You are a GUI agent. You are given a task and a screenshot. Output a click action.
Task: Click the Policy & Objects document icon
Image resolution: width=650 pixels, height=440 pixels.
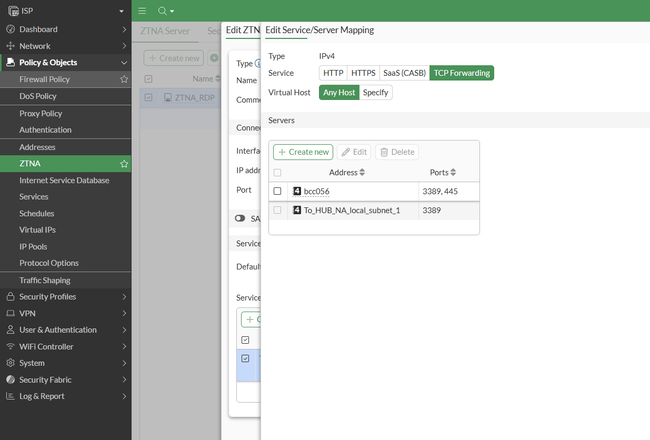point(10,62)
